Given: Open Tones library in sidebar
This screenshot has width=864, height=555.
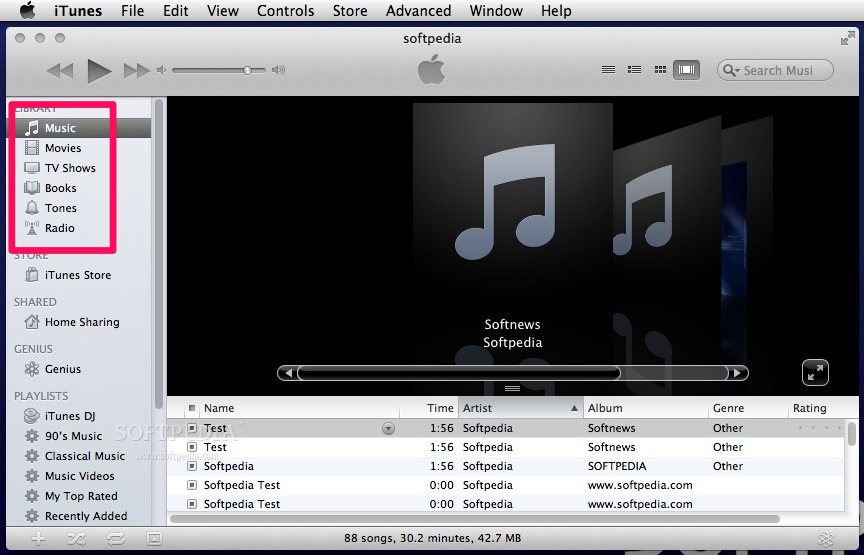Looking at the screenshot, I should pos(79,208).
